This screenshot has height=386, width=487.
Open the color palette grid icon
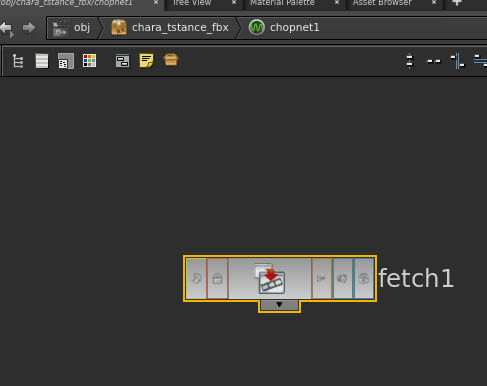click(x=89, y=61)
